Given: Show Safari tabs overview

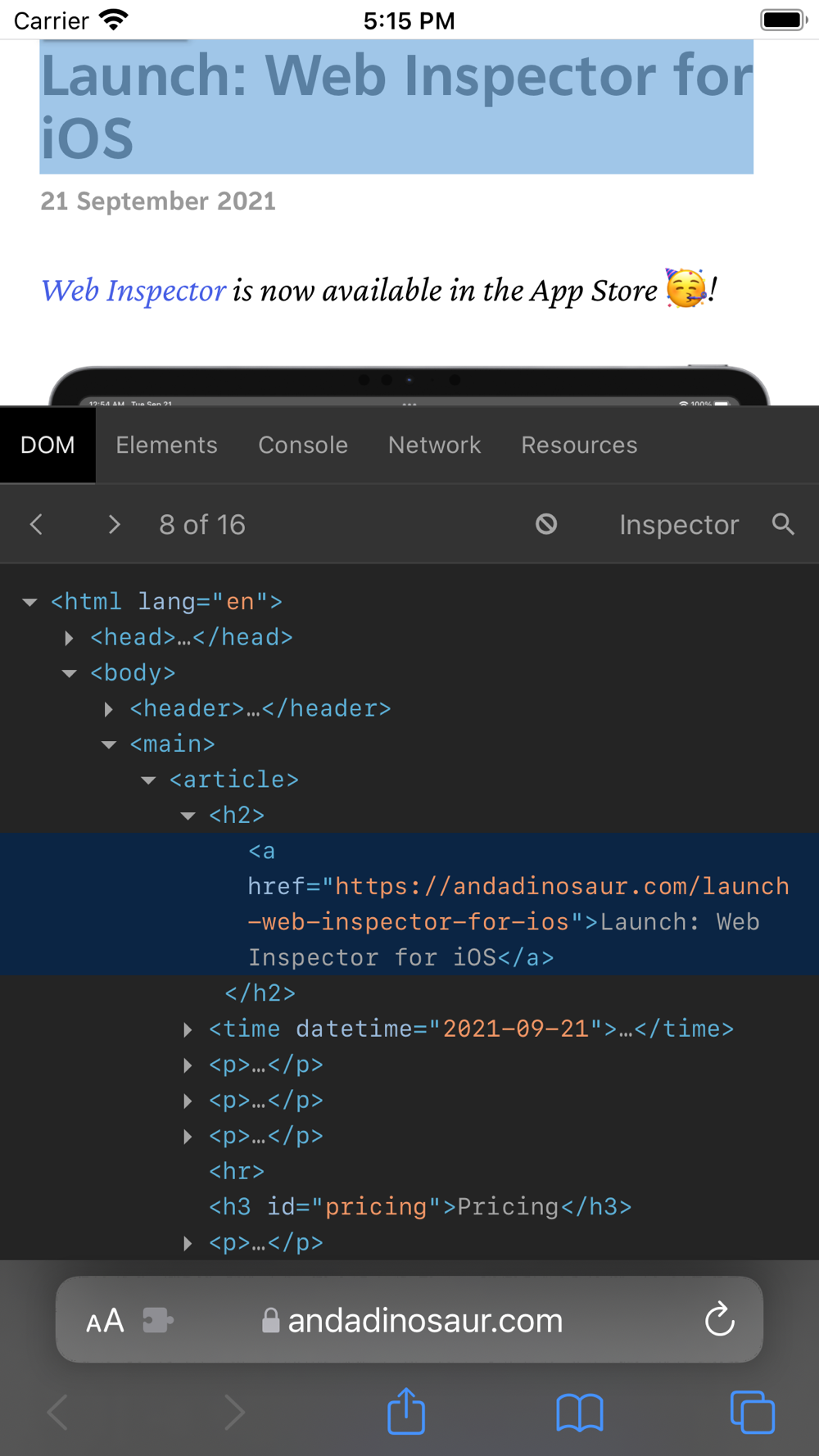Looking at the screenshot, I should pyautogui.click(x=752, y=1413).
